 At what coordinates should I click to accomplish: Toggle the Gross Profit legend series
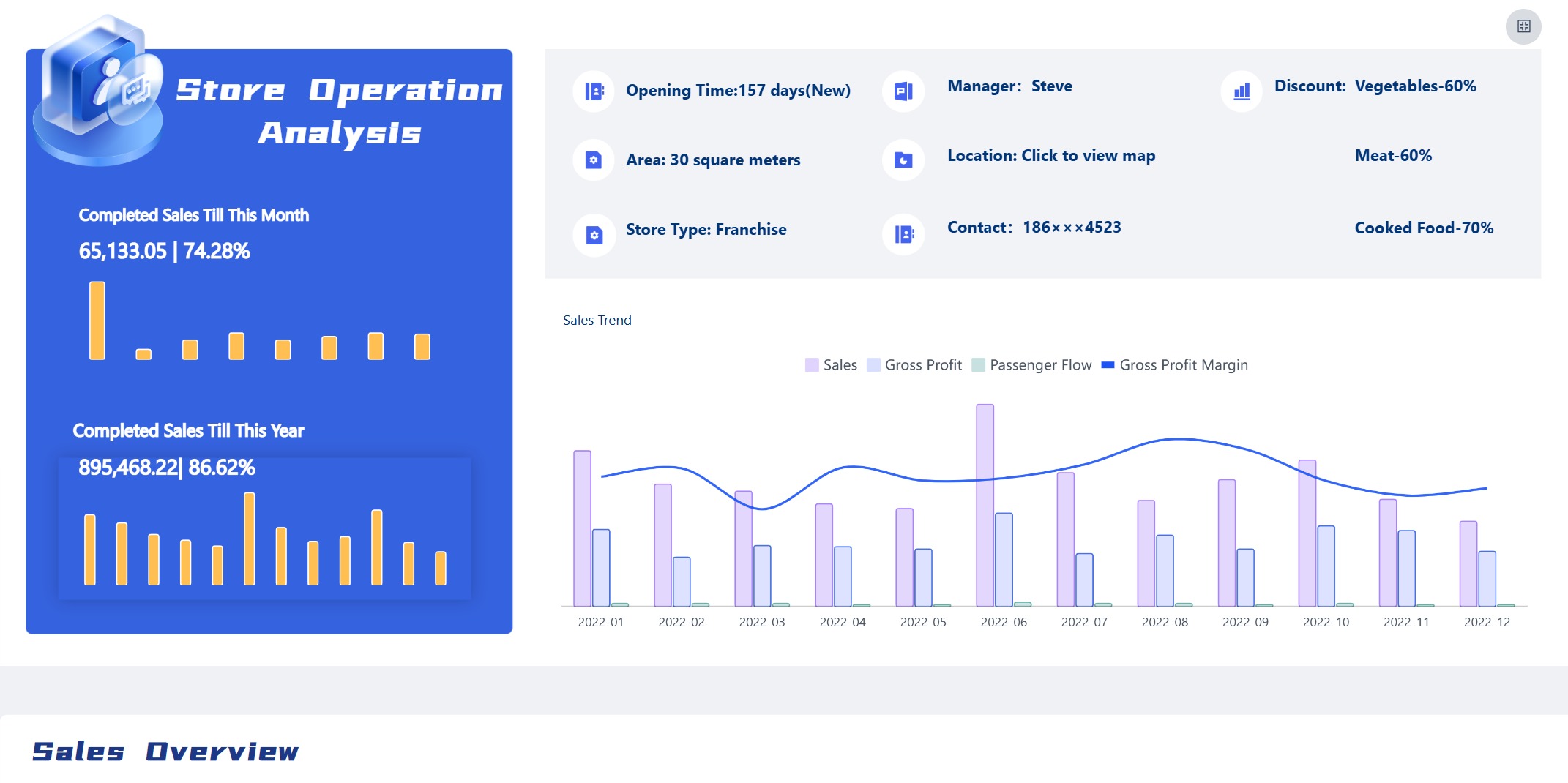914,365
